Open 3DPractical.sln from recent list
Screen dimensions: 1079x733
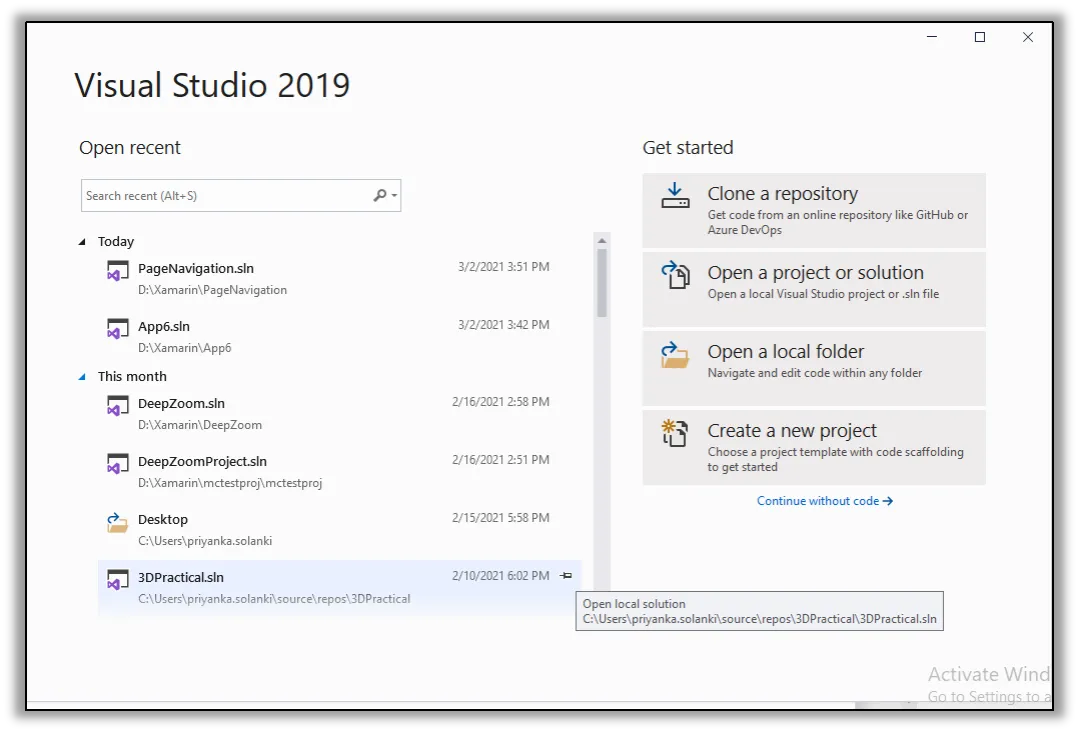[x=339, y=587]
